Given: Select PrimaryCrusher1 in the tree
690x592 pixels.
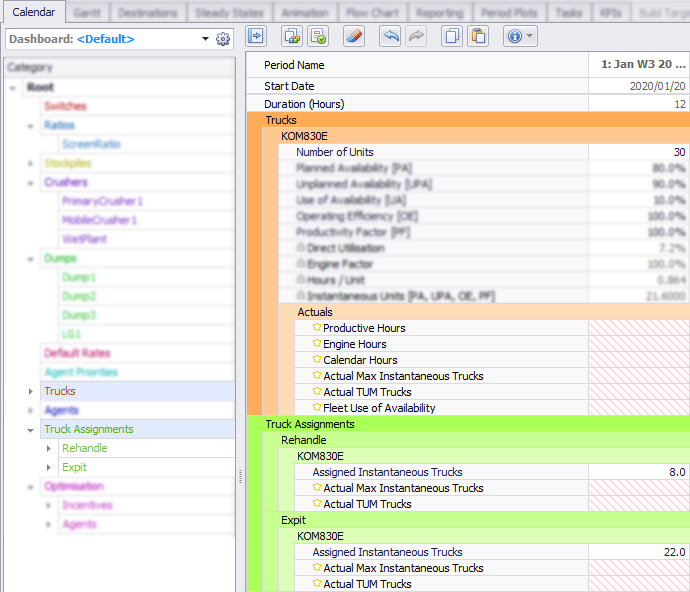Looking at the screenshot, I should pyautogui.click(x=102, y=201).
